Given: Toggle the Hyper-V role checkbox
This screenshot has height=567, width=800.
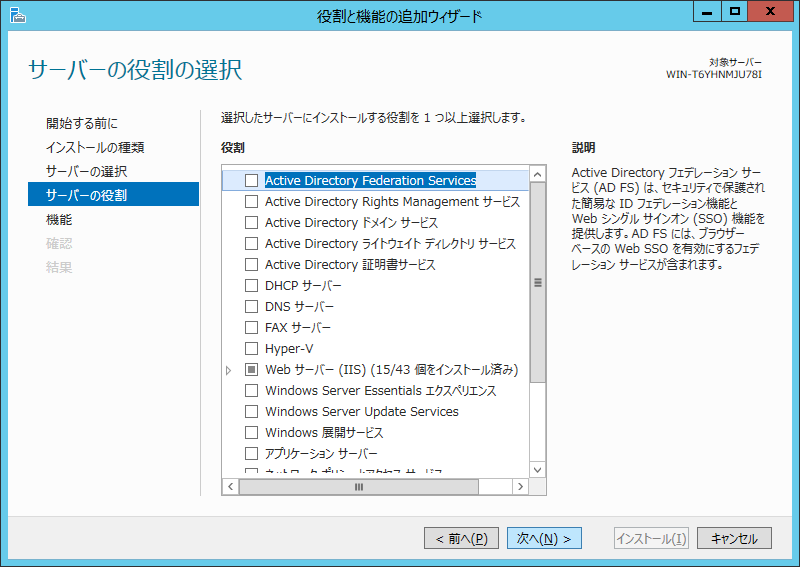Looking at the screenshot, I should coord(251,349).
